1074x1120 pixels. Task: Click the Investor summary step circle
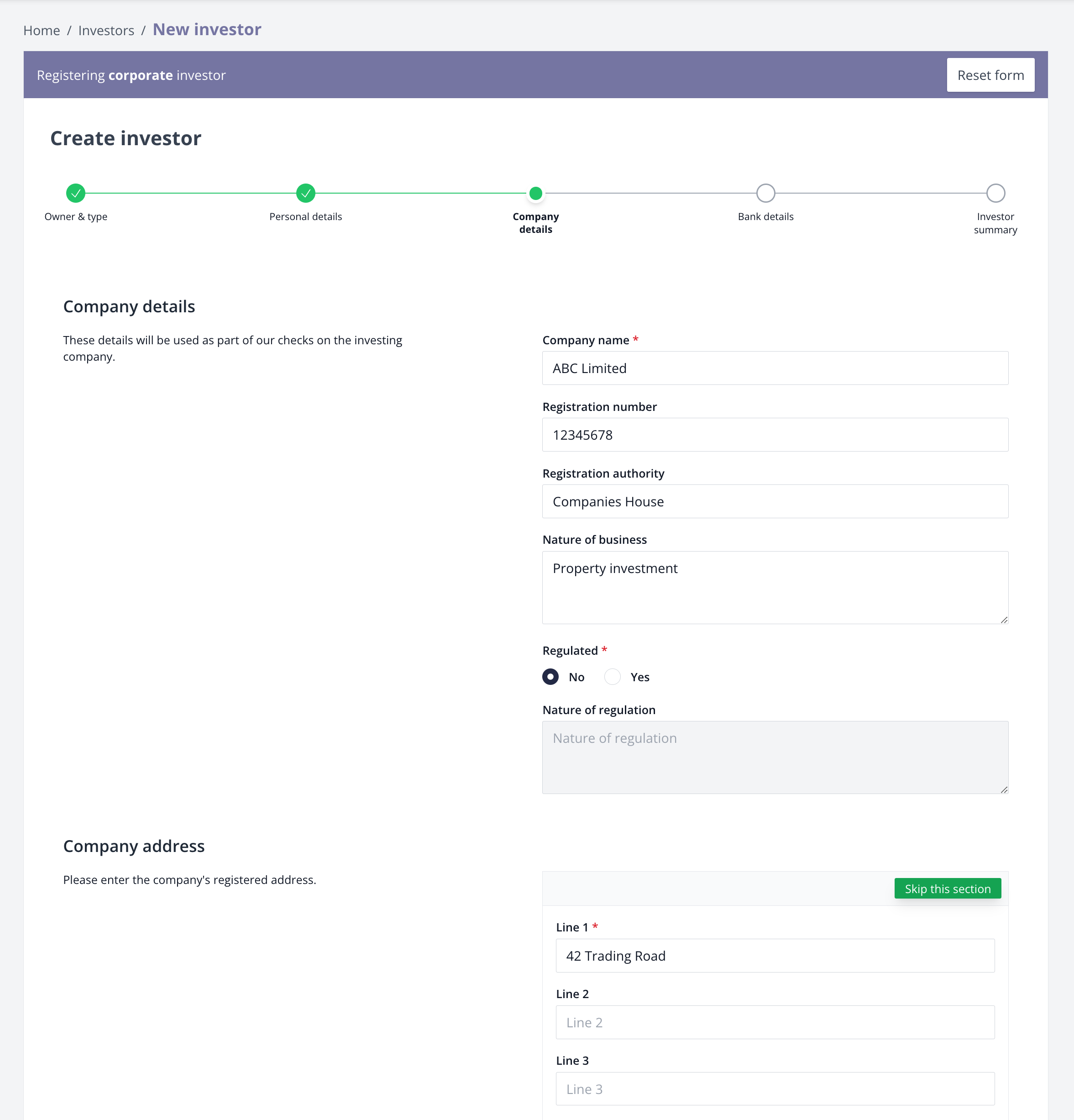click(x=996, y=193)
